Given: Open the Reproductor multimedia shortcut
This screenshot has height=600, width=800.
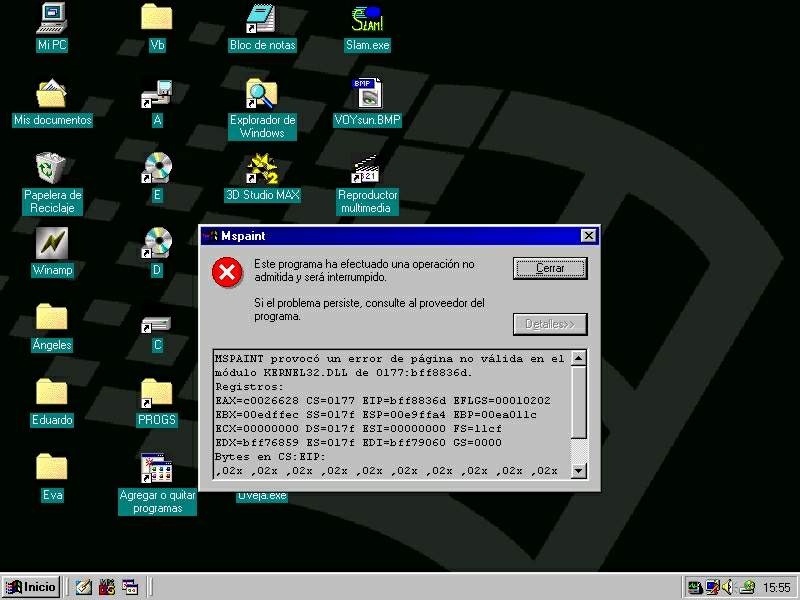Looking at the screenshot, I should coord(367,170).
